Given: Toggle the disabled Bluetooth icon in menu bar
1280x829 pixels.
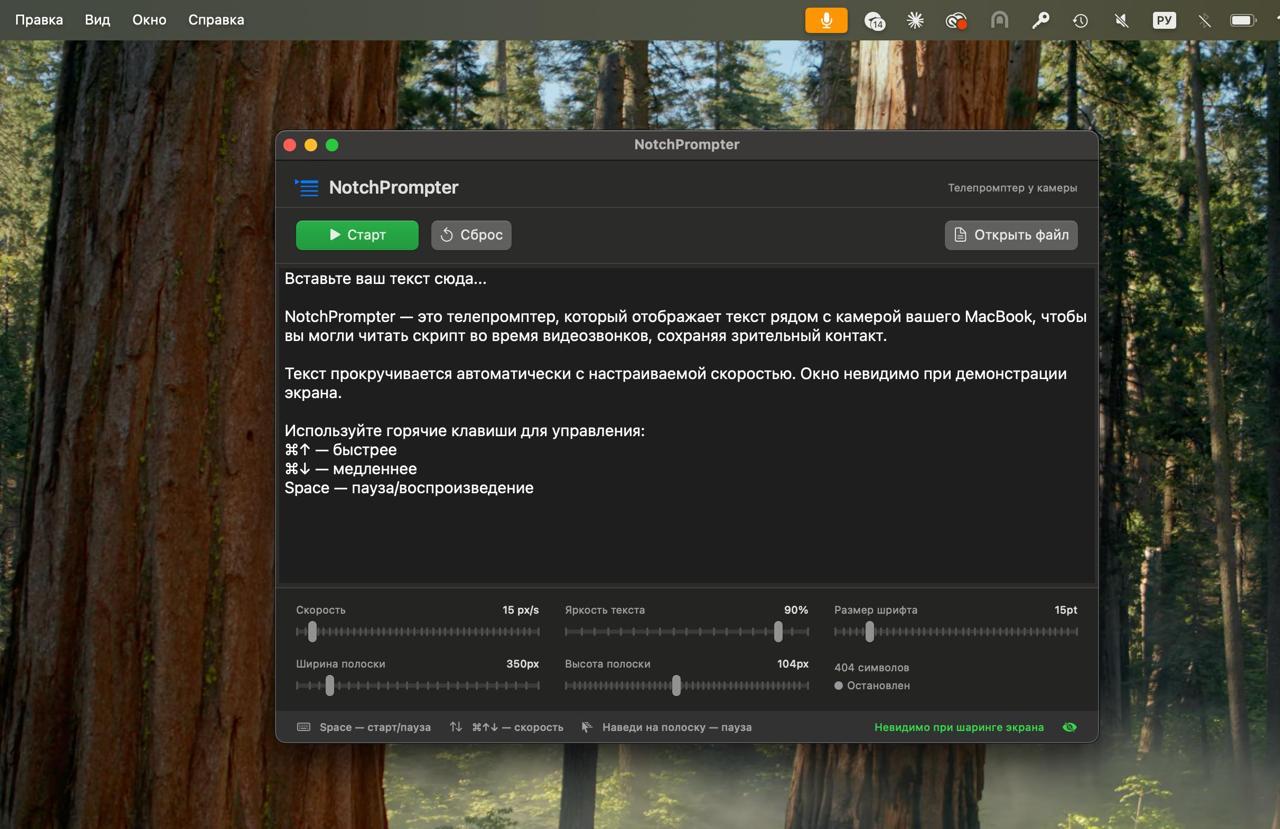Looking at the screenshot, I should [x=1204, y=20].
